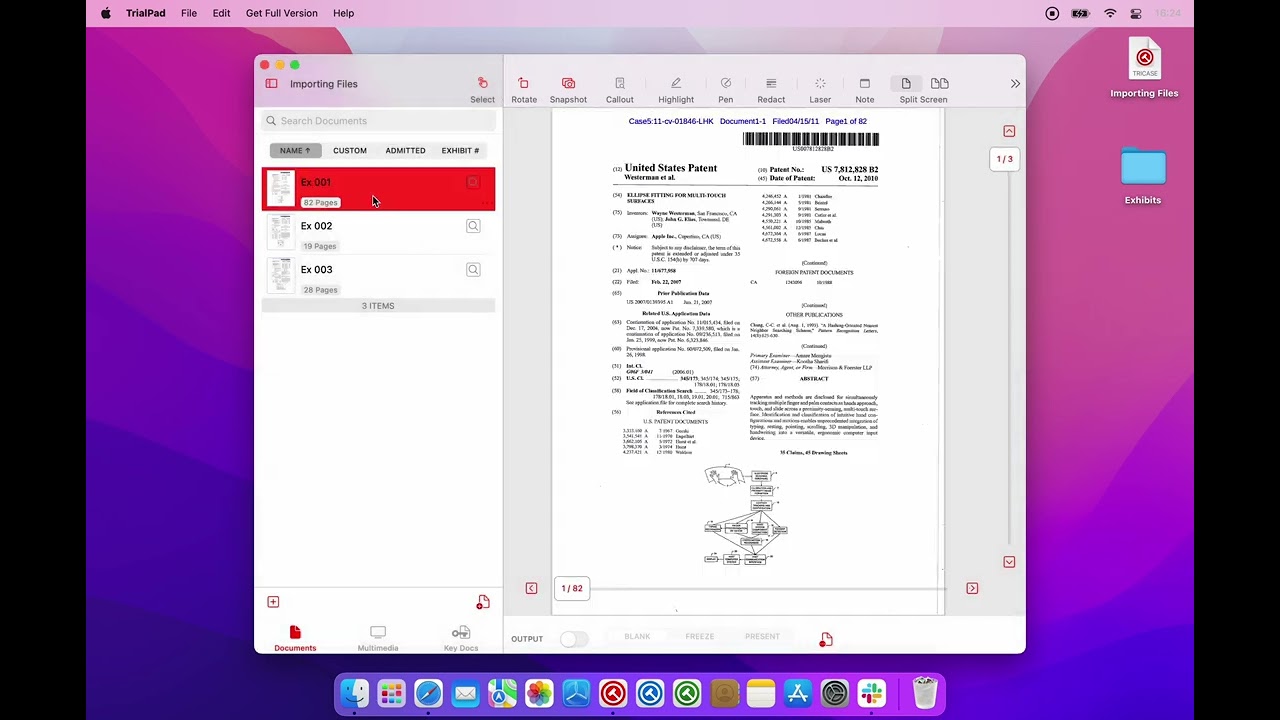This screenshot has height=720, width=1280.
Task: Open the Edit menu
Action: pyautogui.click(x=221, y=13)
